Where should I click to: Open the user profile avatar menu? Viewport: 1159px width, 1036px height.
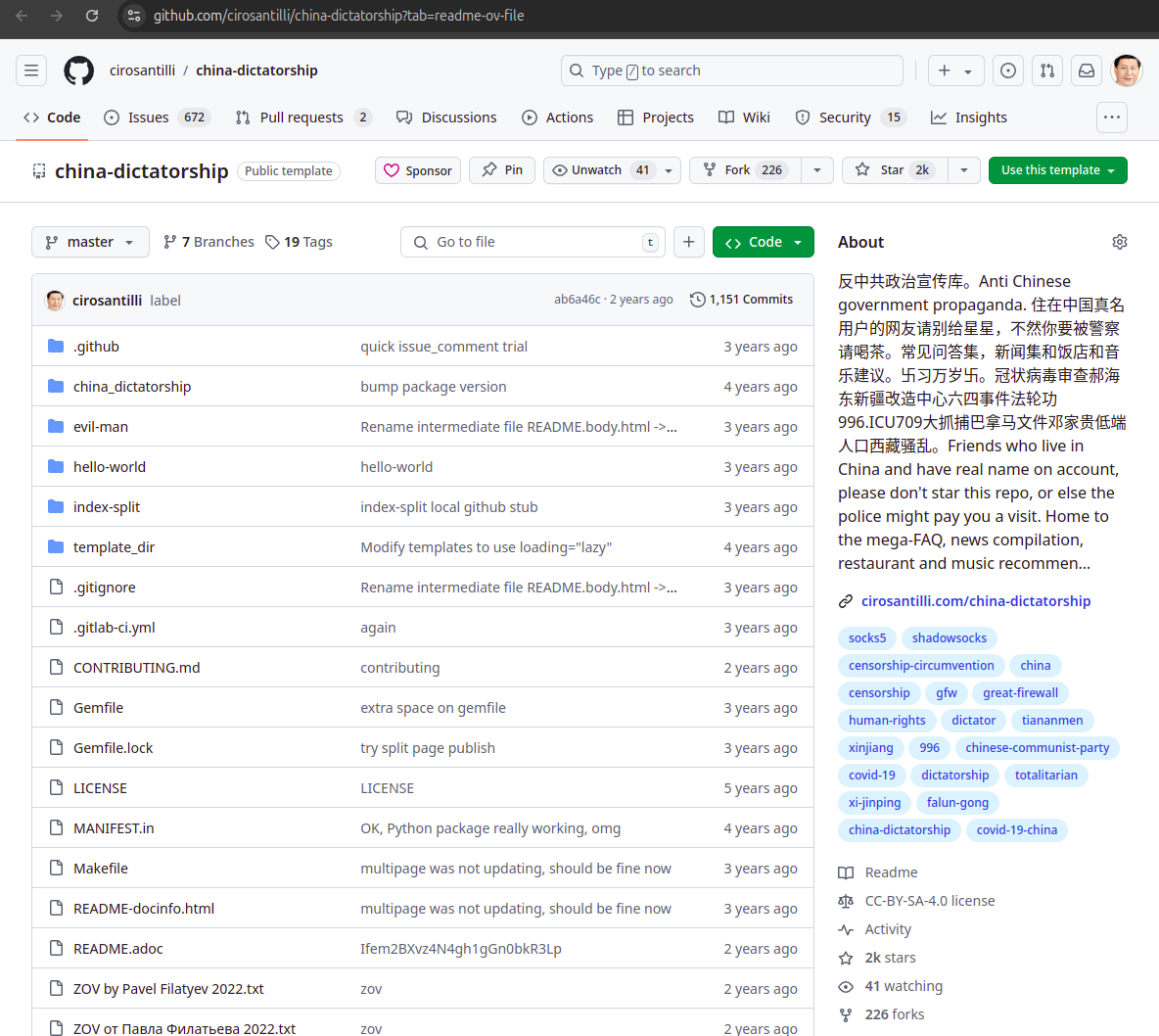(x=1126, y=71)
